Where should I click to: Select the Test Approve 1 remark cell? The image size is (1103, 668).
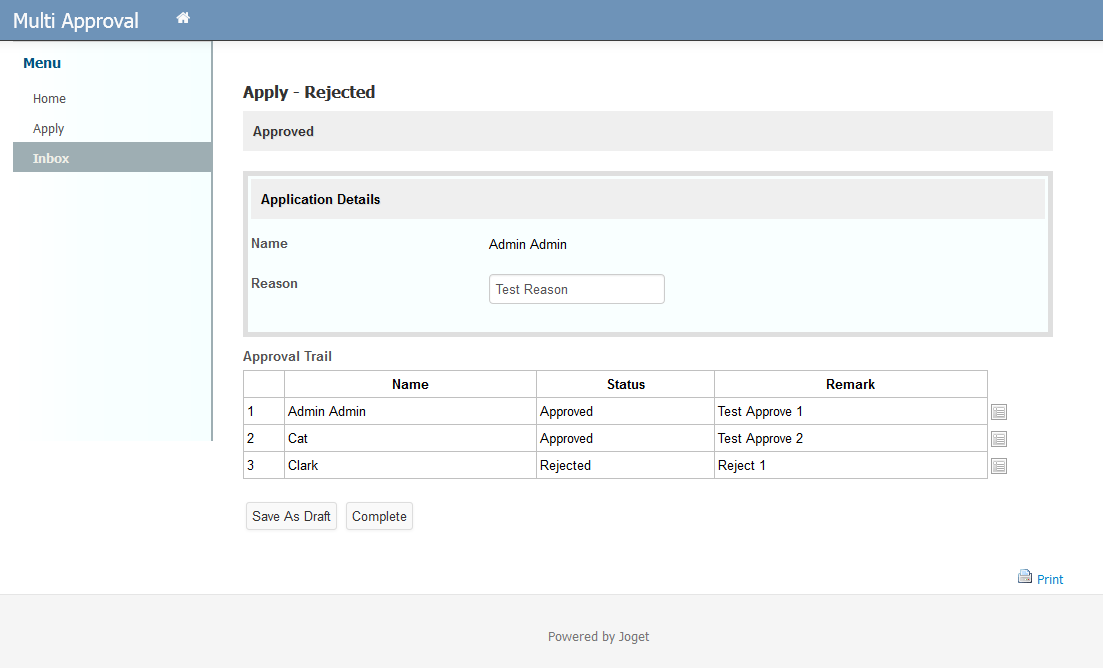point(760,412)
